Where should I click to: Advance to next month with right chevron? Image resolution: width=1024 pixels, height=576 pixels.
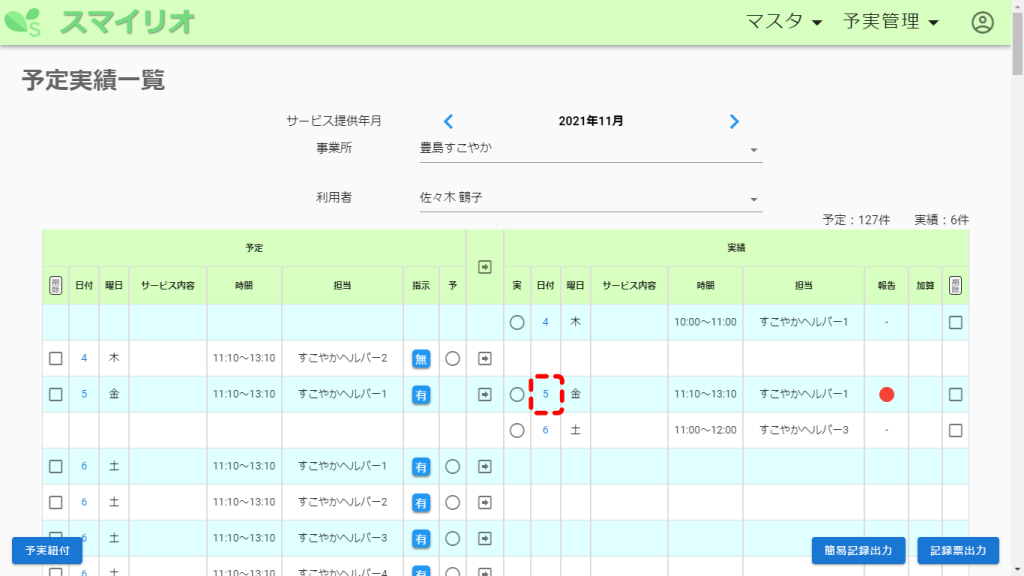tap(734, 121)
